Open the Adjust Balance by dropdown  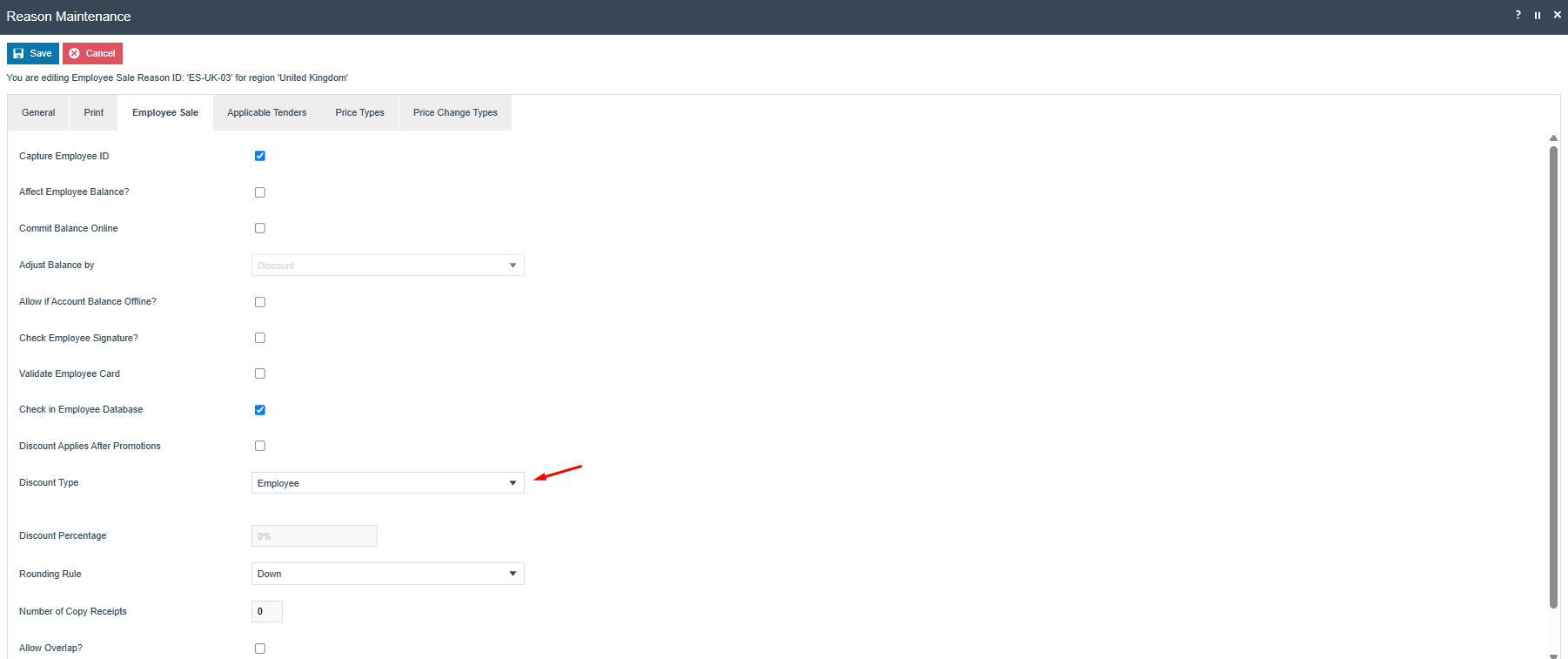click(388, 266)
